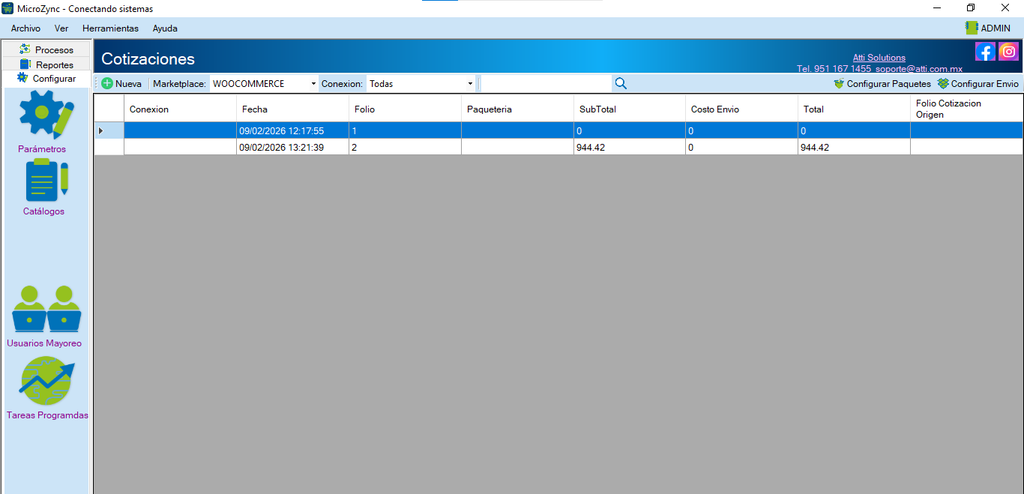
Task: Open the Archivo menu
Action: 25,29
